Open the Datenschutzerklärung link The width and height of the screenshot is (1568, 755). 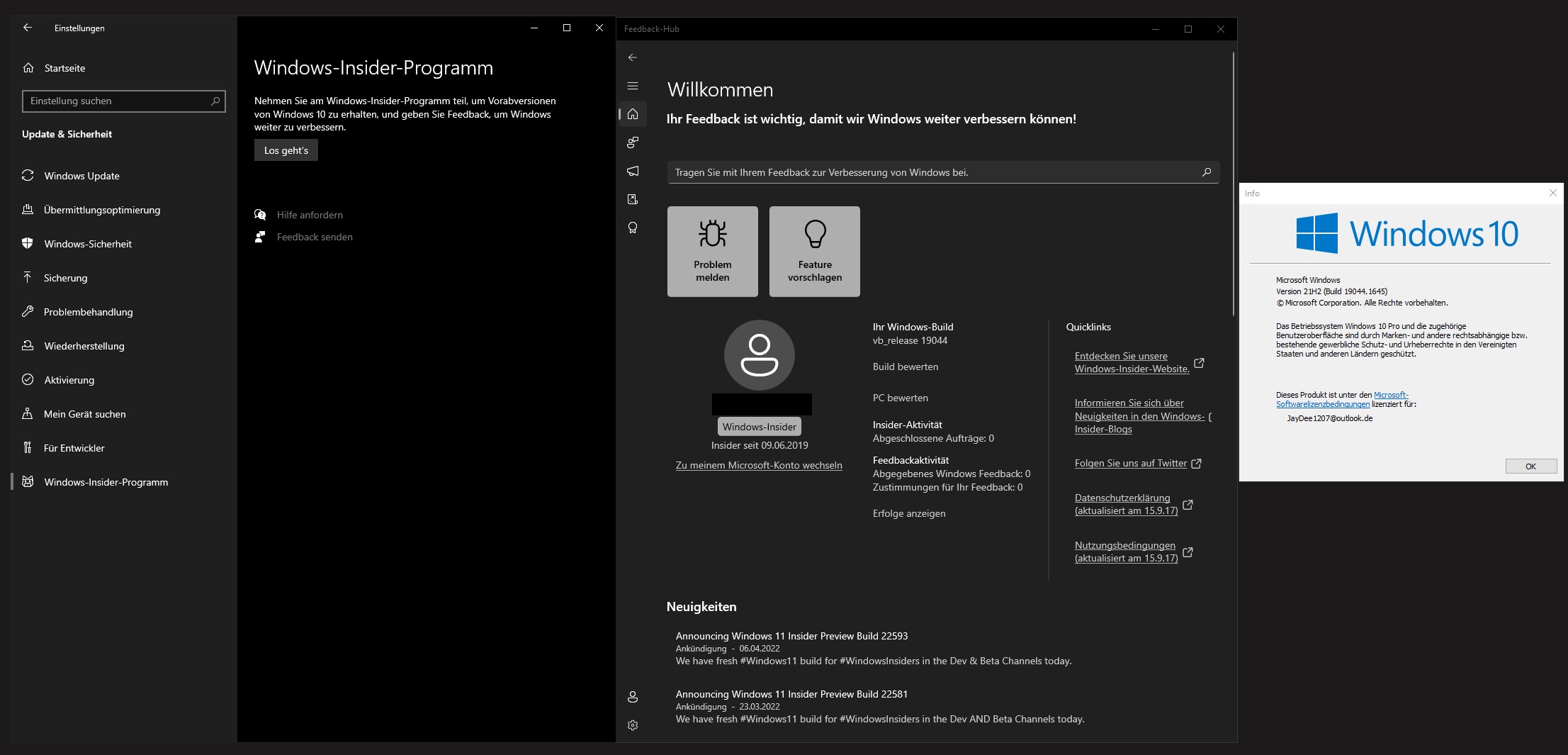[1126, 504]
